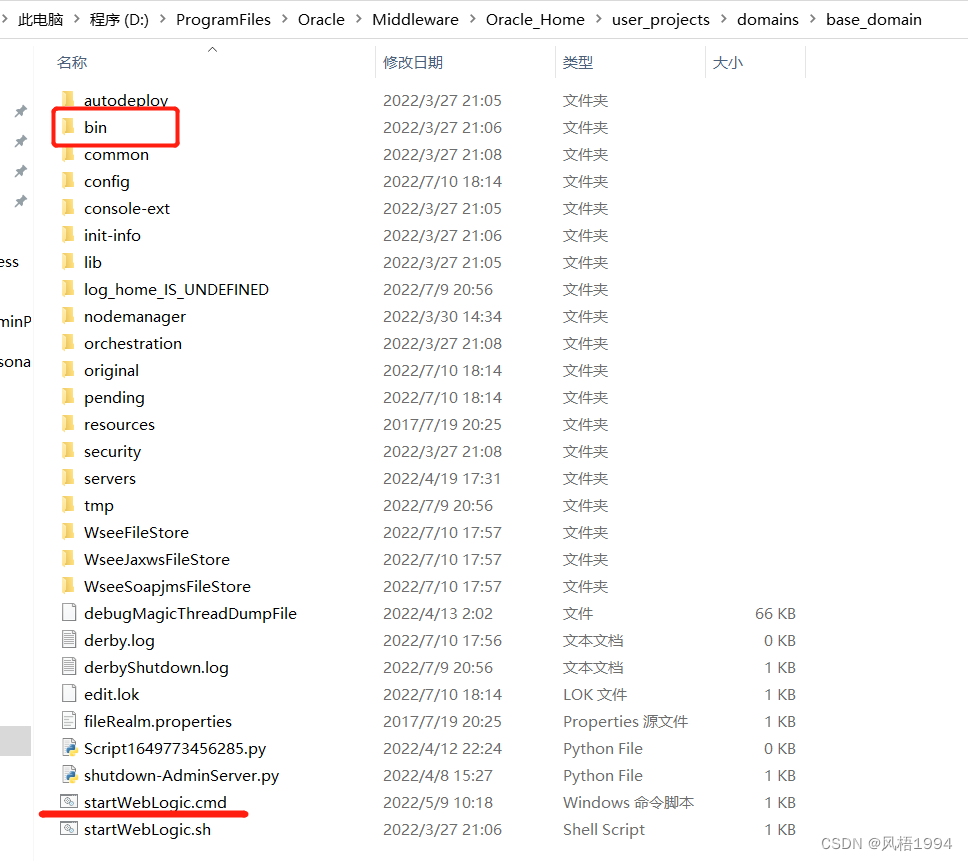Select shutdown-AdminServer.py Python file icon
Viewport: 968px width, 861px height.
pyautogui.click(x=69, y=775)
